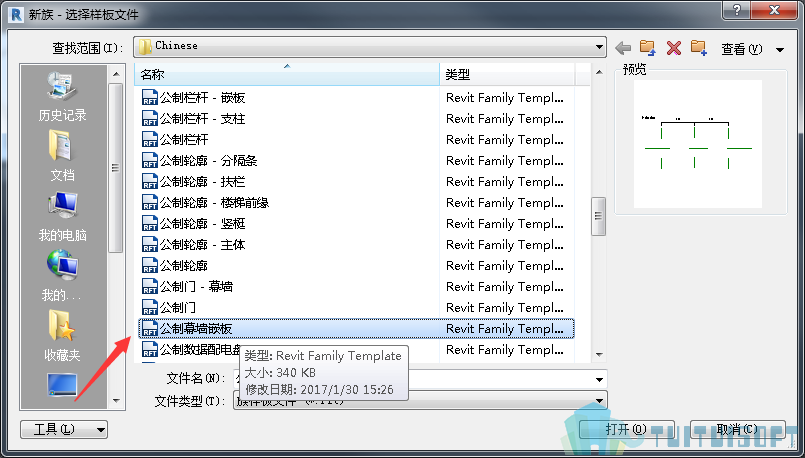Select RFT icon of 公制栏杆
Viewport: 805px width, 458px height.
(x=149, y=139)
